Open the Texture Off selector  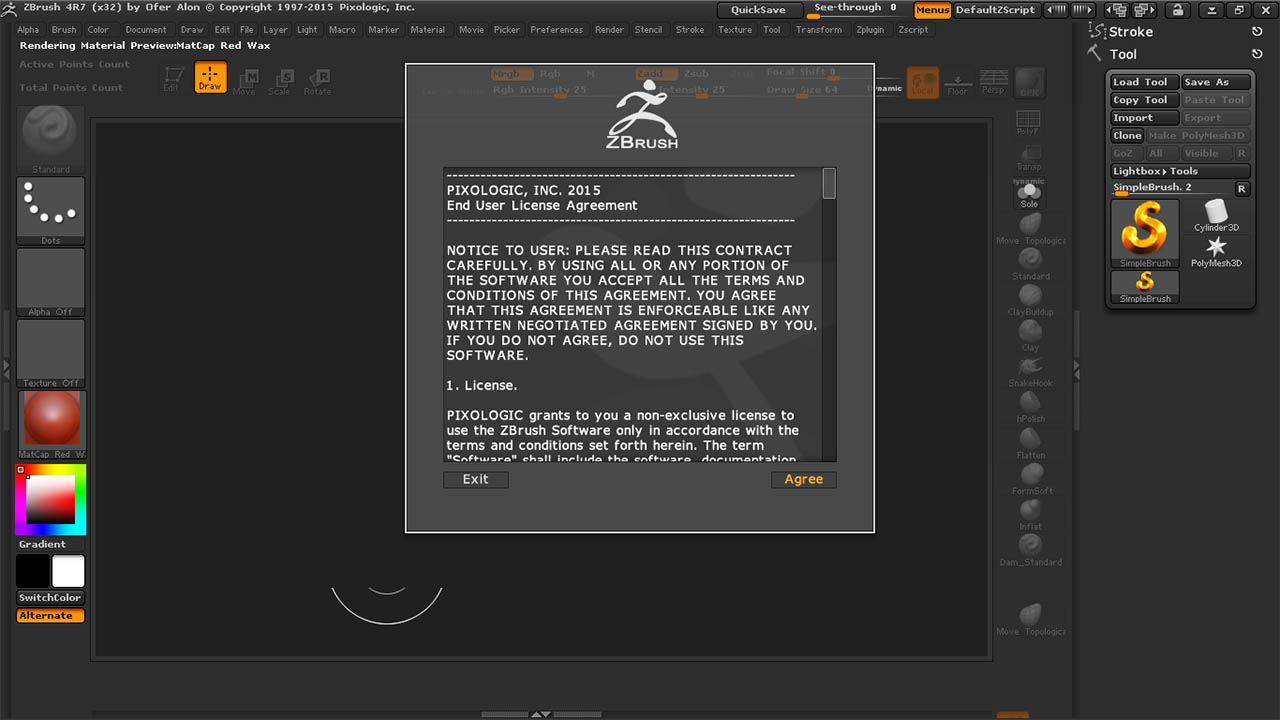51,354
